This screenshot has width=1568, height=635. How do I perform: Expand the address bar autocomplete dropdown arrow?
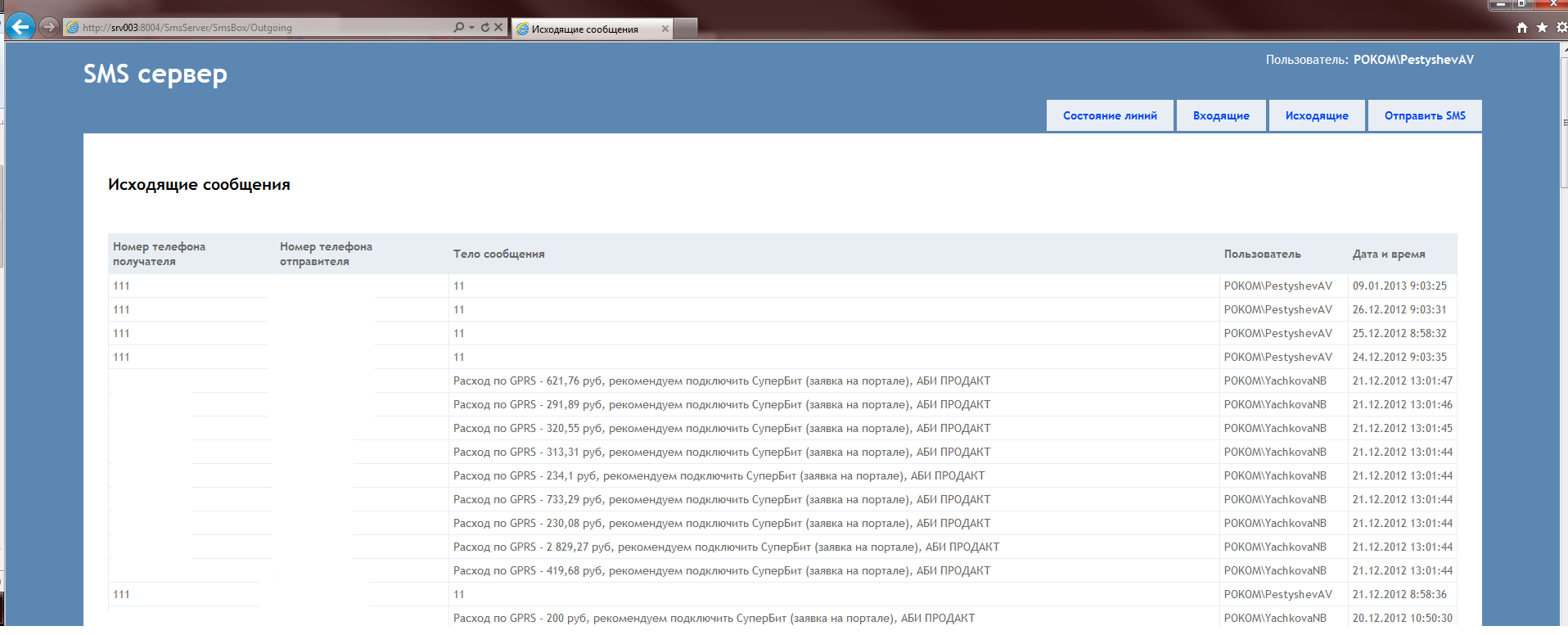coord(471,28)
